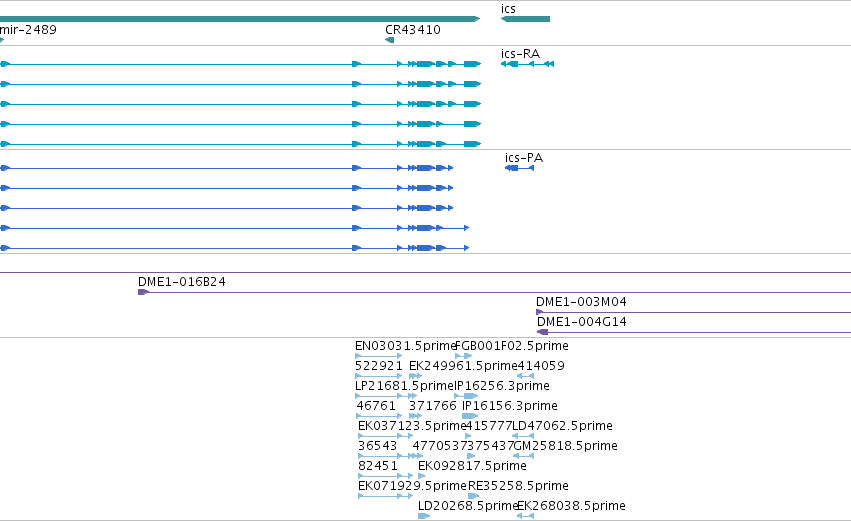The image size is (851, 521).
Task: Select the alignment glyph under LD20268.5prime
Action: point(424,516)
